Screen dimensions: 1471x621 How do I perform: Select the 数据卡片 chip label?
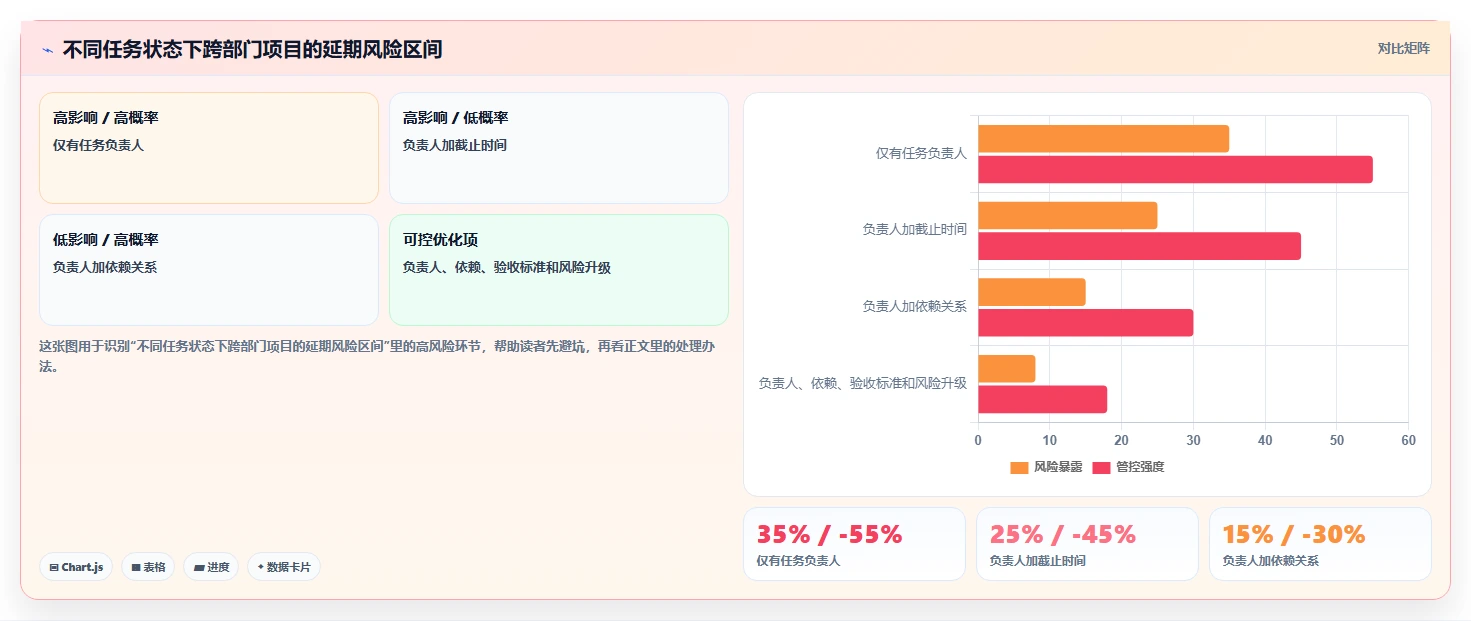coord(289,567)
